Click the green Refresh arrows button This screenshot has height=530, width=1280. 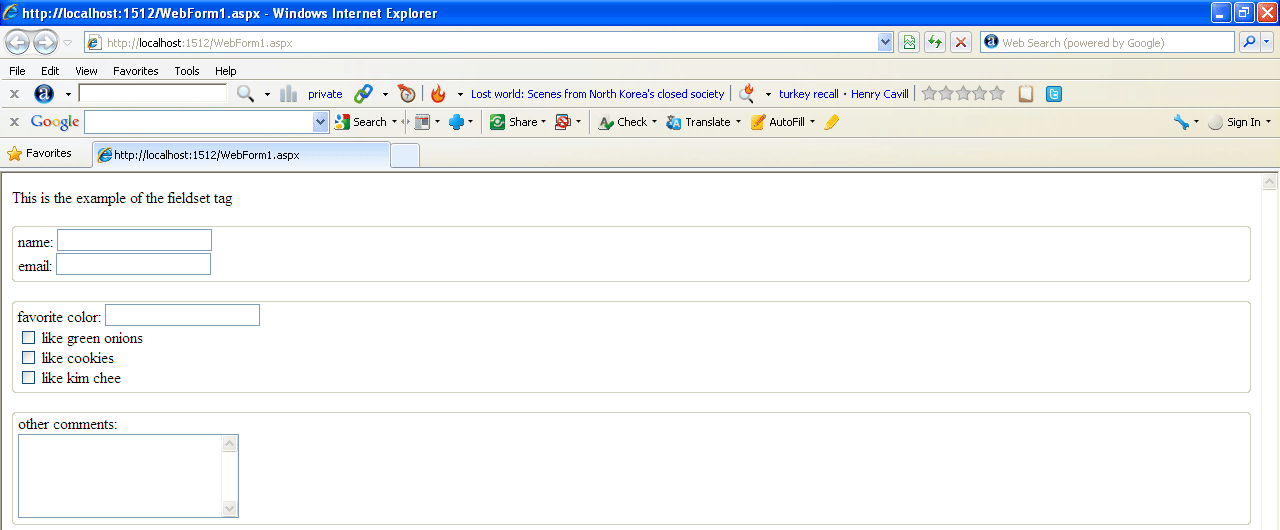[935, 42]
